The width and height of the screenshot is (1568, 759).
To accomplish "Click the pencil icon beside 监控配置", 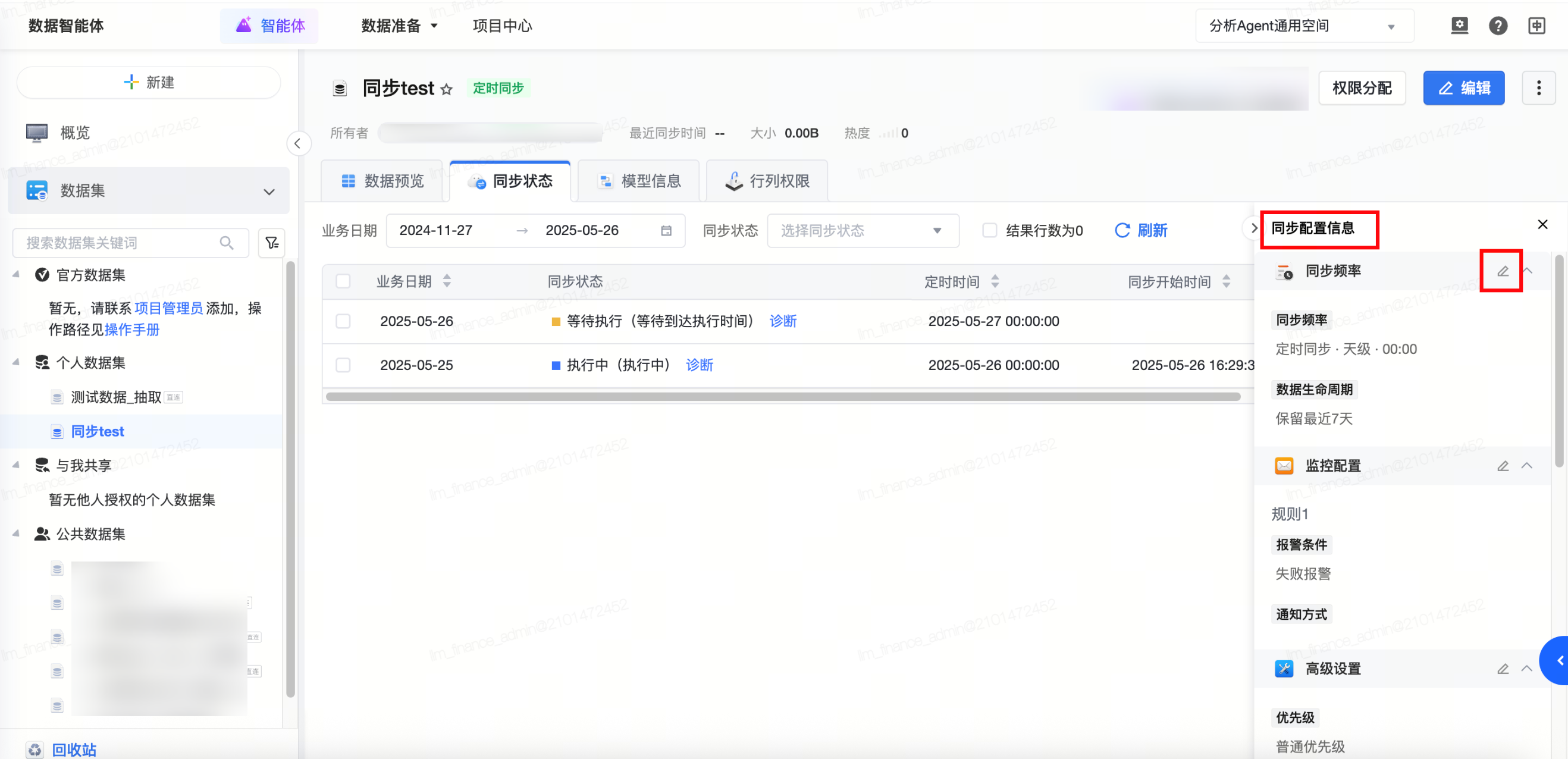I will [1502, 466].
